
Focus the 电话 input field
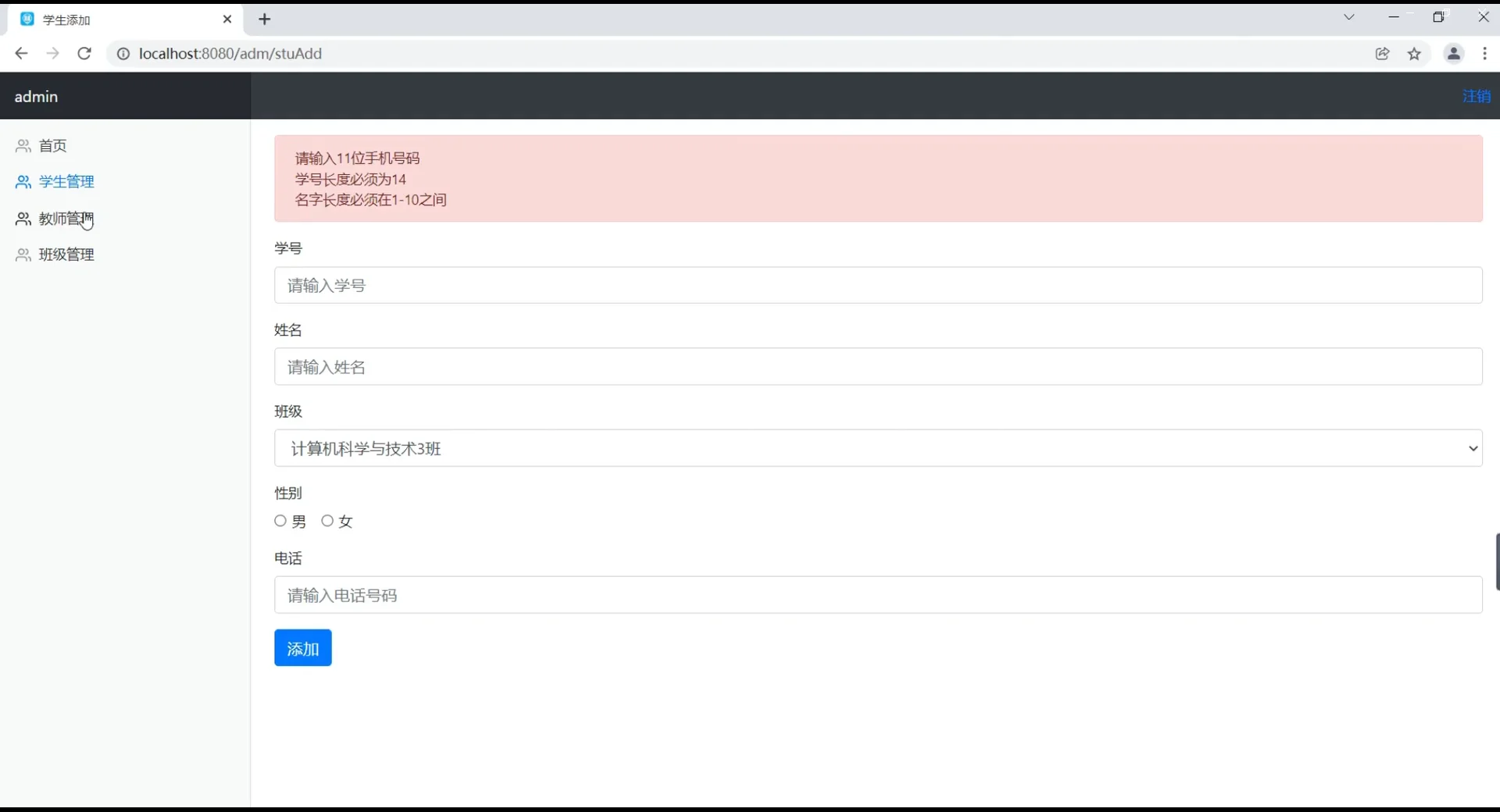point(878,595)
